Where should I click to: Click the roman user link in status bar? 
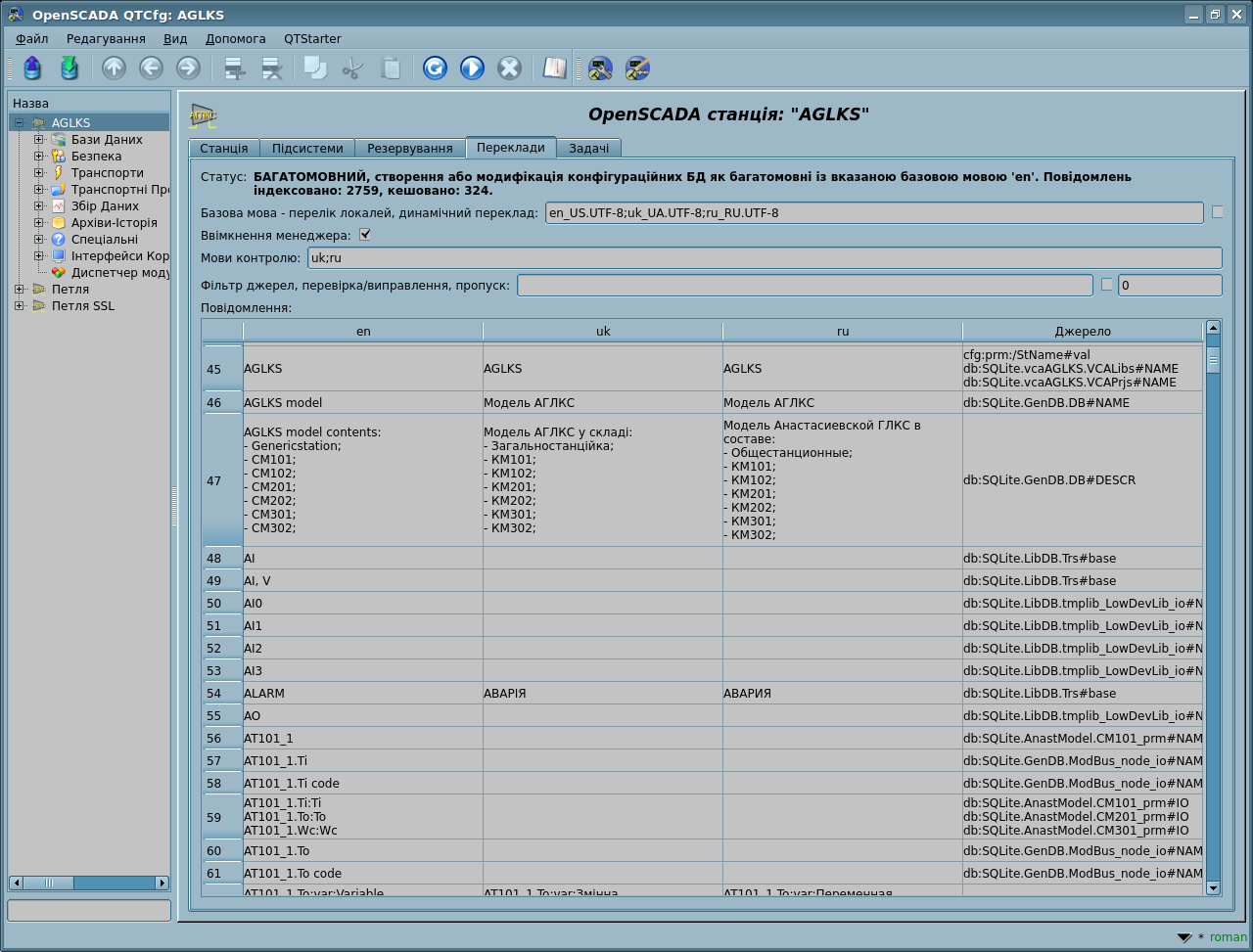1229,937
